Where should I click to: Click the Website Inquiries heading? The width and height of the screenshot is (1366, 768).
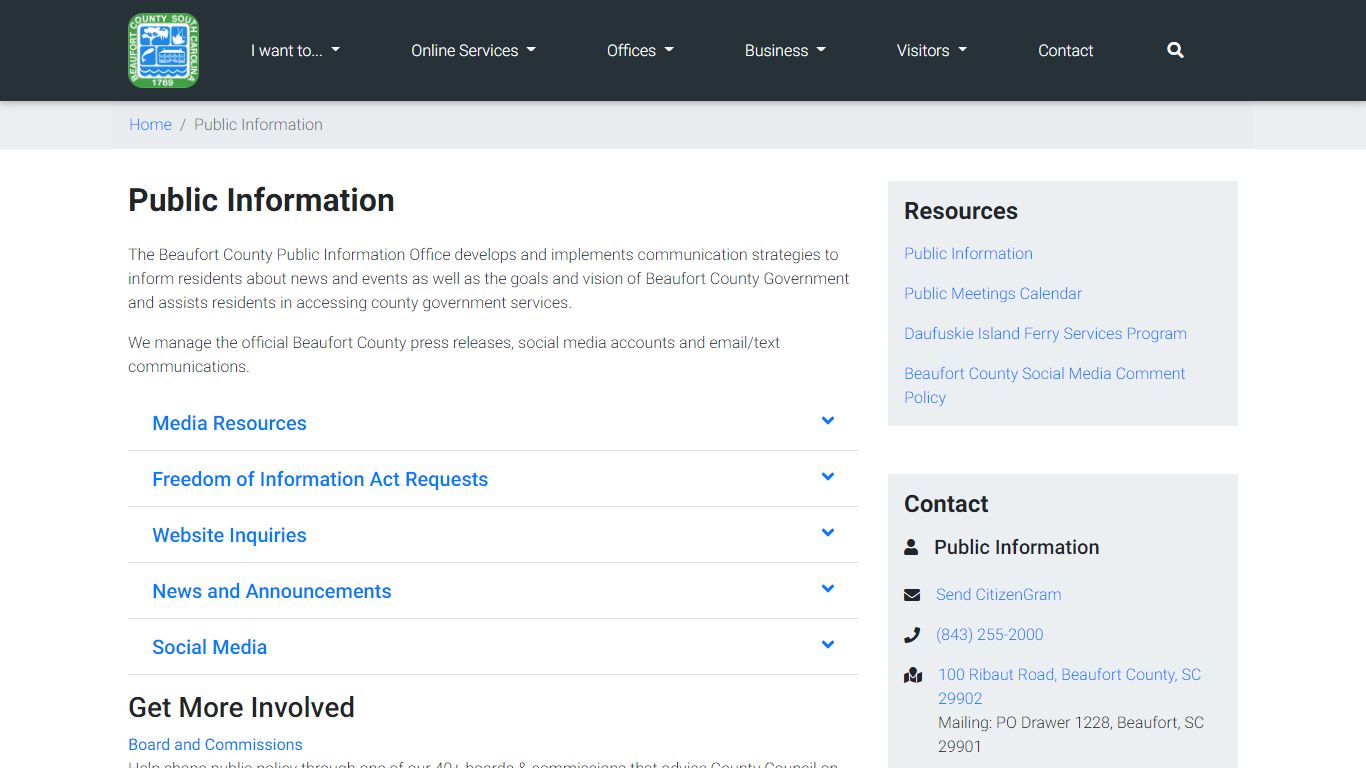point(229,535)
